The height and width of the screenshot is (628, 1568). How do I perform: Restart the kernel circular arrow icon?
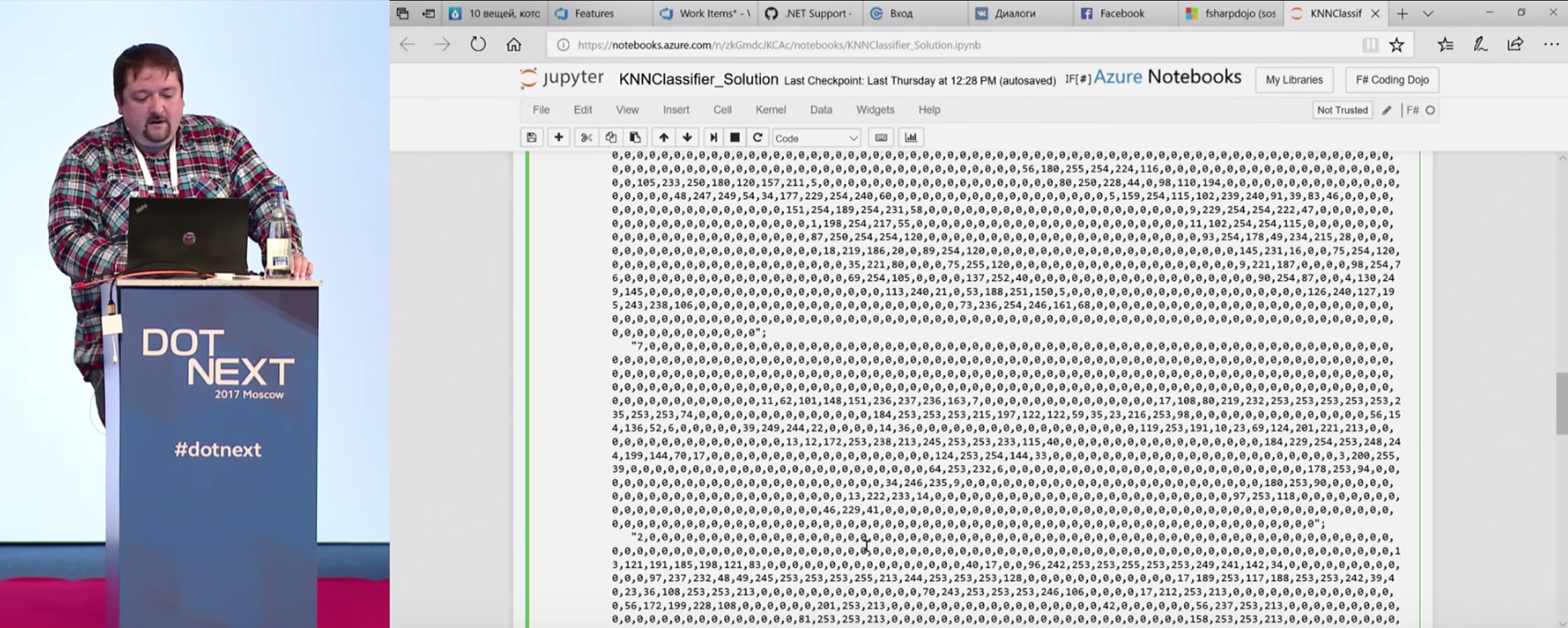[x=757, y=137]
